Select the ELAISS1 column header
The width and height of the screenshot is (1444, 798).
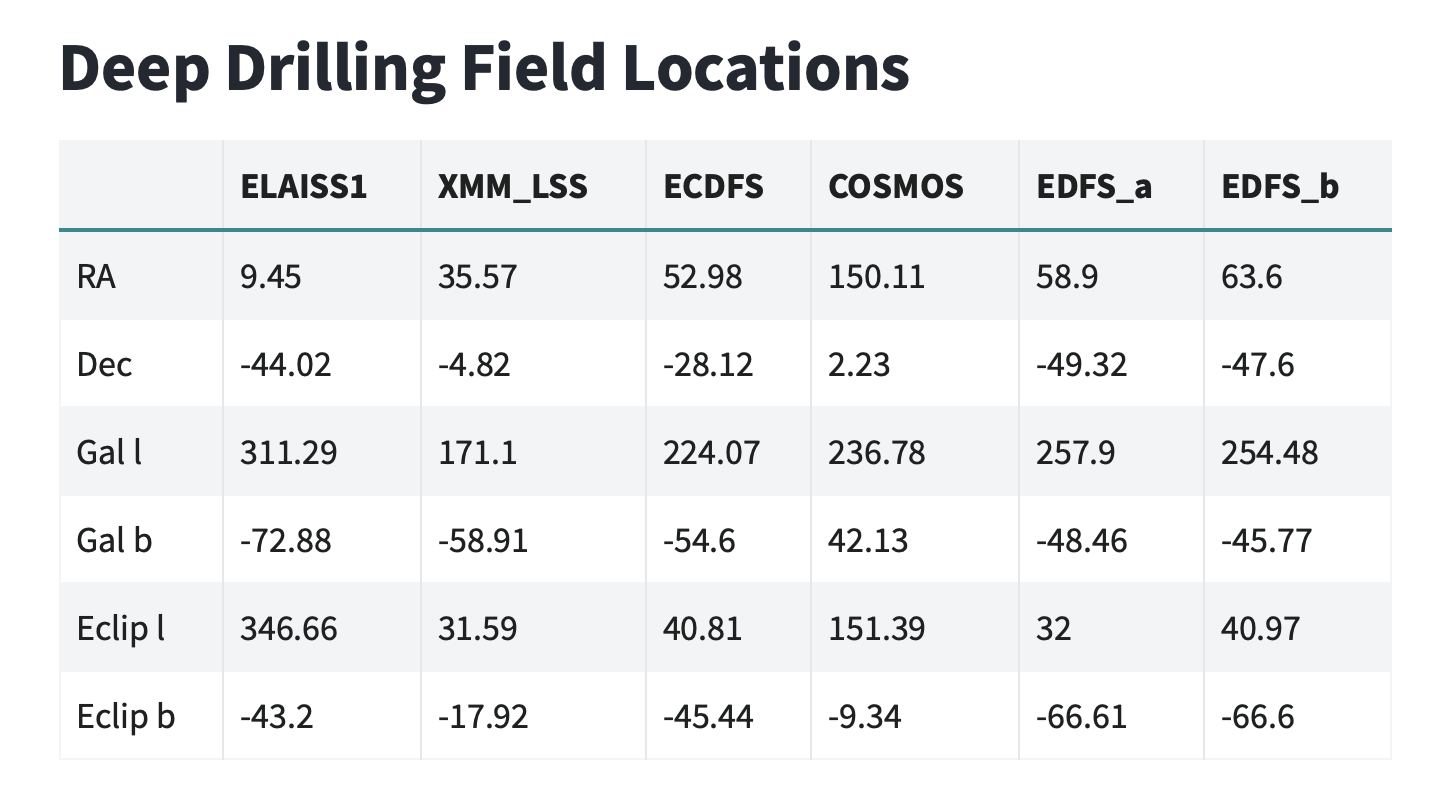pyautogui.click(x=304, y=187)
